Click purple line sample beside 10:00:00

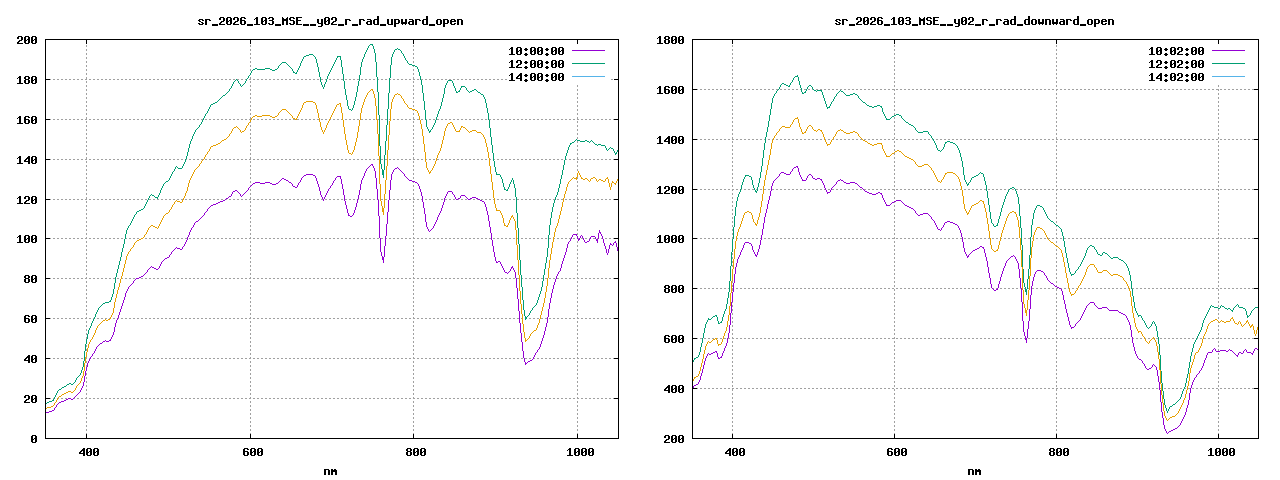point(590,50)
